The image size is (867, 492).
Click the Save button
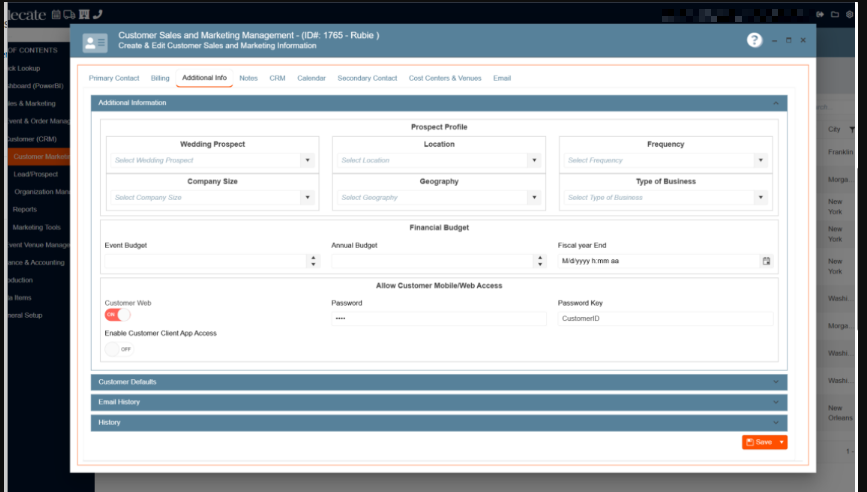coord(759,442)
